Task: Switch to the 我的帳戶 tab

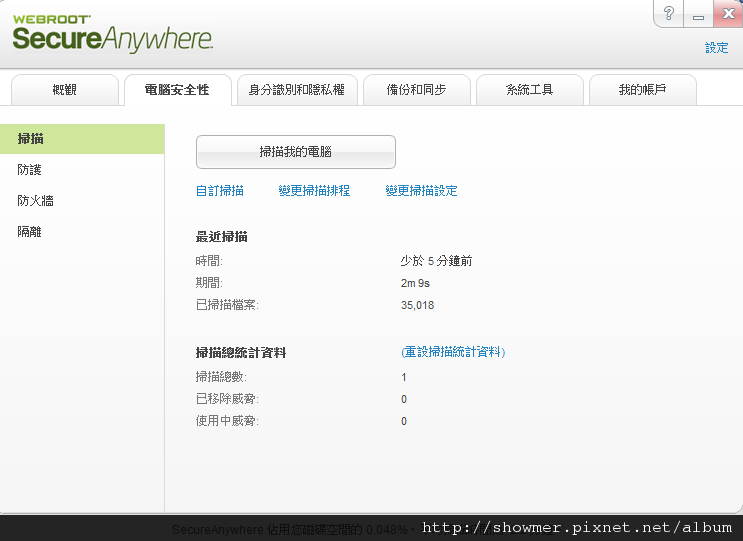Action: (x=643, y=90)
